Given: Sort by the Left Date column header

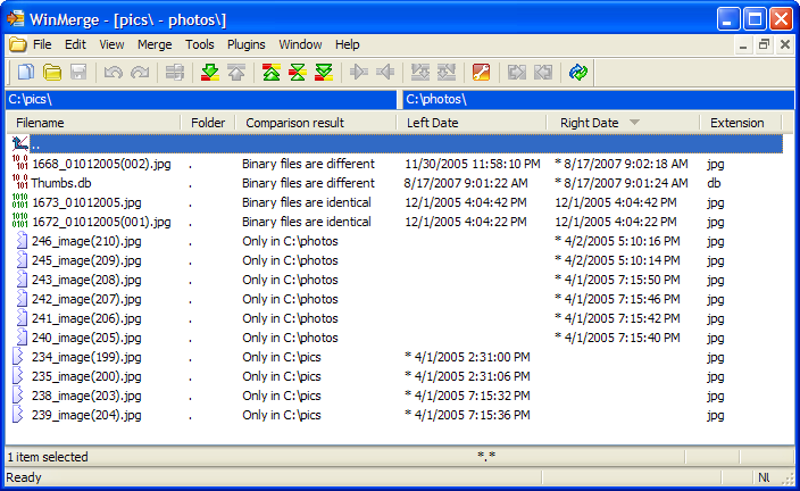Looking at the screenshot, I should click(x=471, y=123).
